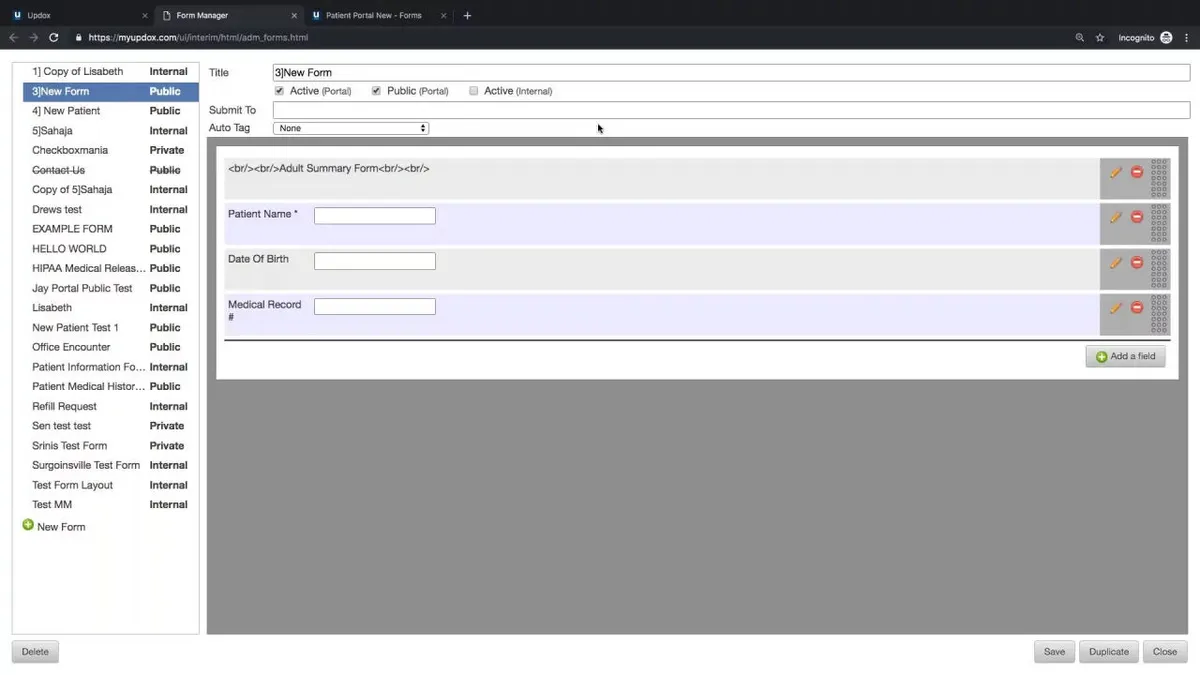Select form "Refill Request"

click(x=111, y=407)
